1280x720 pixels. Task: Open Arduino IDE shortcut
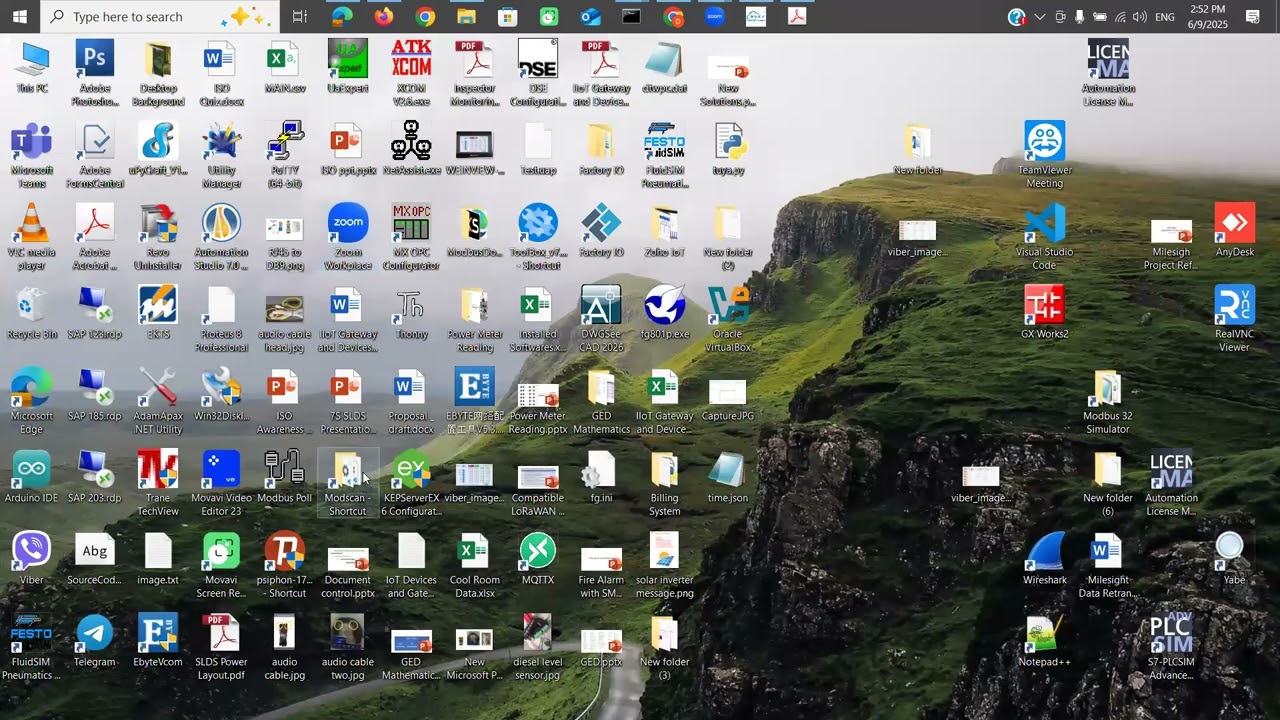point(32,477)
